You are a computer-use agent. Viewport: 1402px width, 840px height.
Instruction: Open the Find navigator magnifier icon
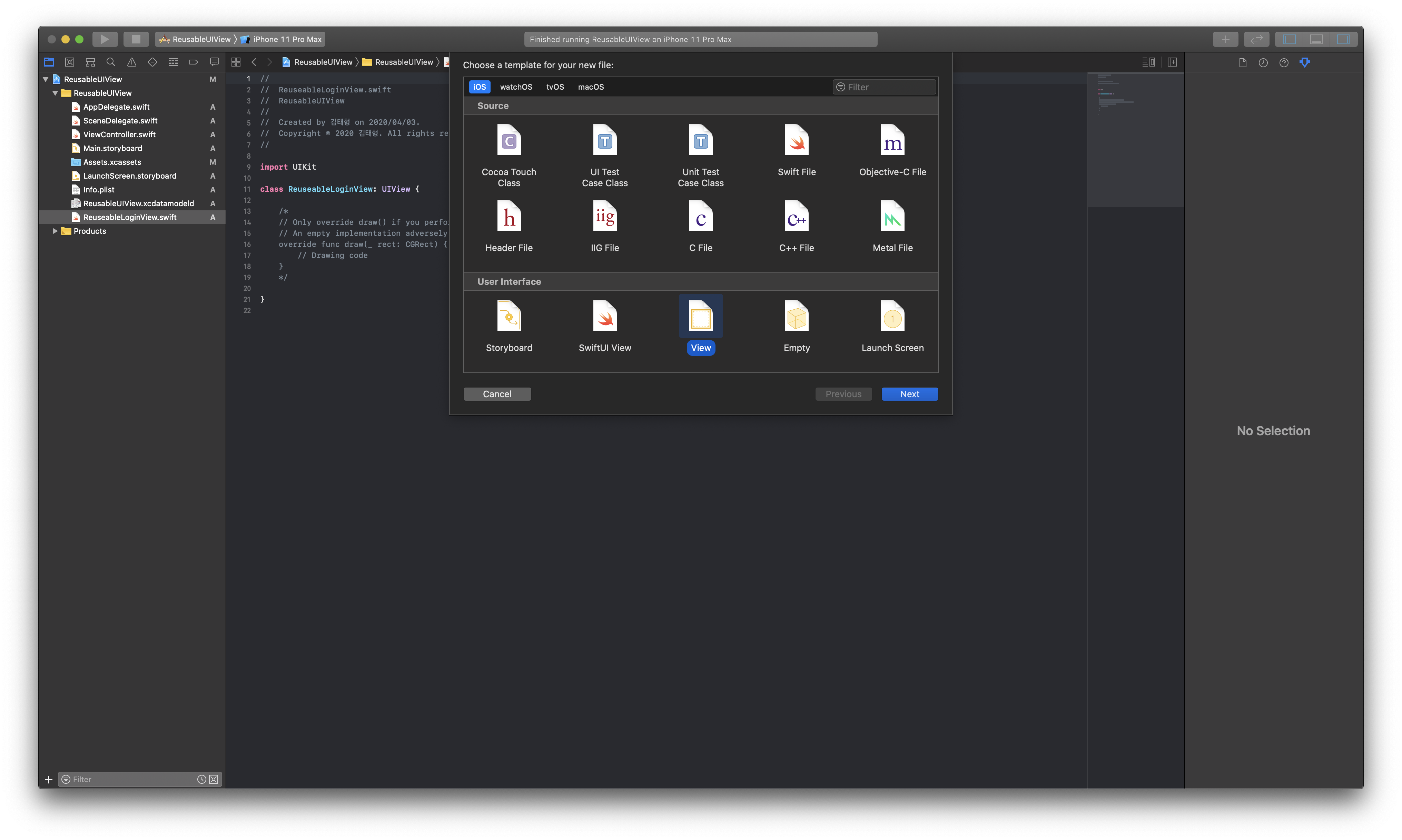[111, 62]
